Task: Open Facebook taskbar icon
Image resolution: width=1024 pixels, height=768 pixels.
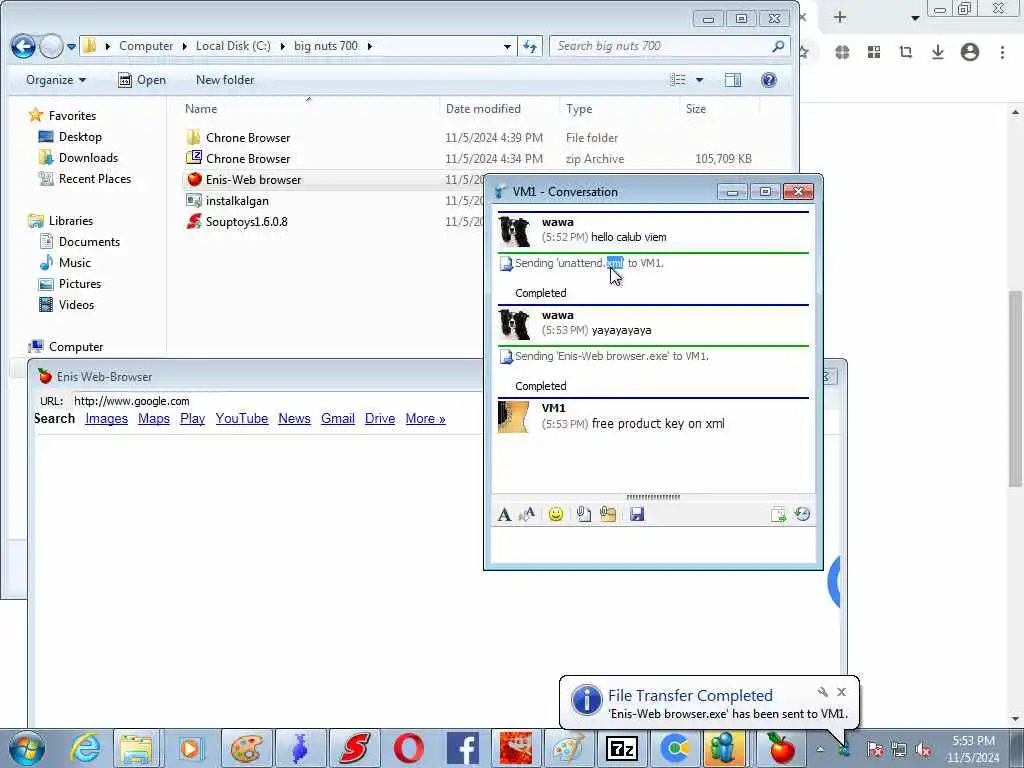Action: click(462, 748)
